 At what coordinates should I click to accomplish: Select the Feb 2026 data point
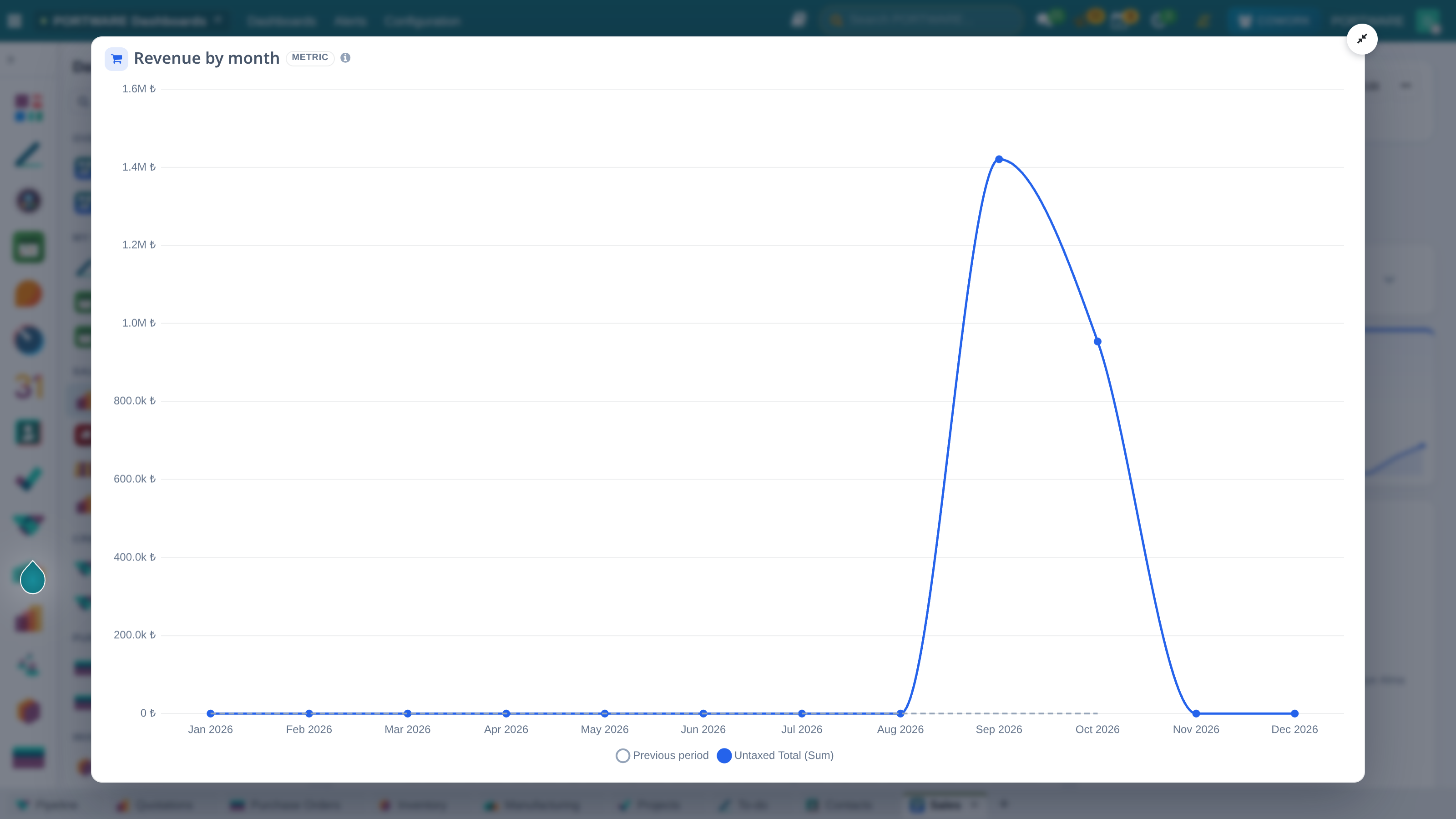[x=309, y=713]
